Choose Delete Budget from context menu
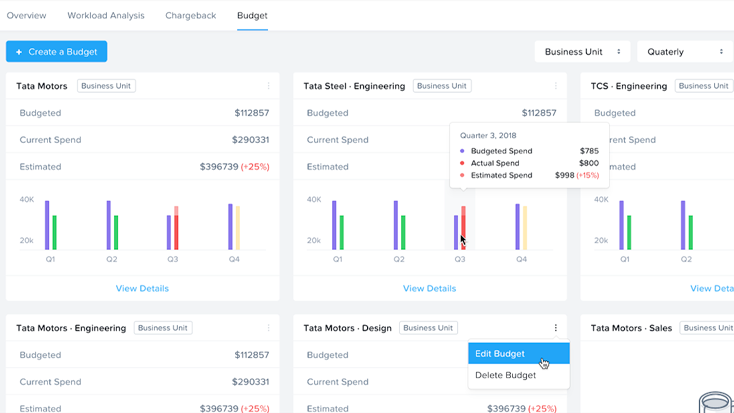The image size is (734, 413). pos(505,375)
